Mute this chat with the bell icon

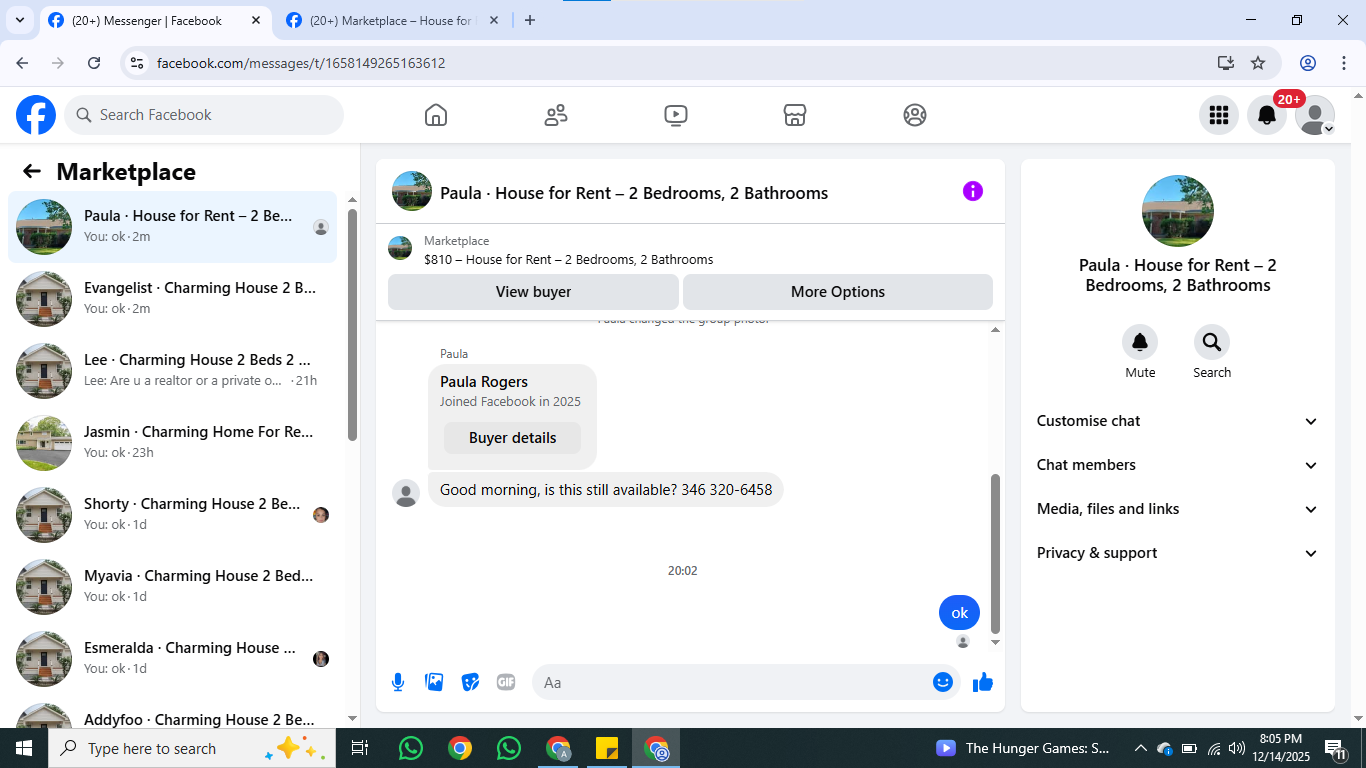(1140, 343)
